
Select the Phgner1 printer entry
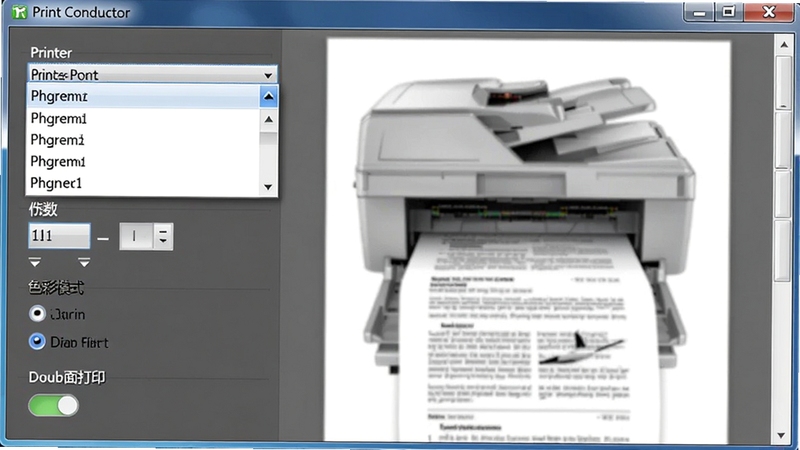click(x=143, y=183)
